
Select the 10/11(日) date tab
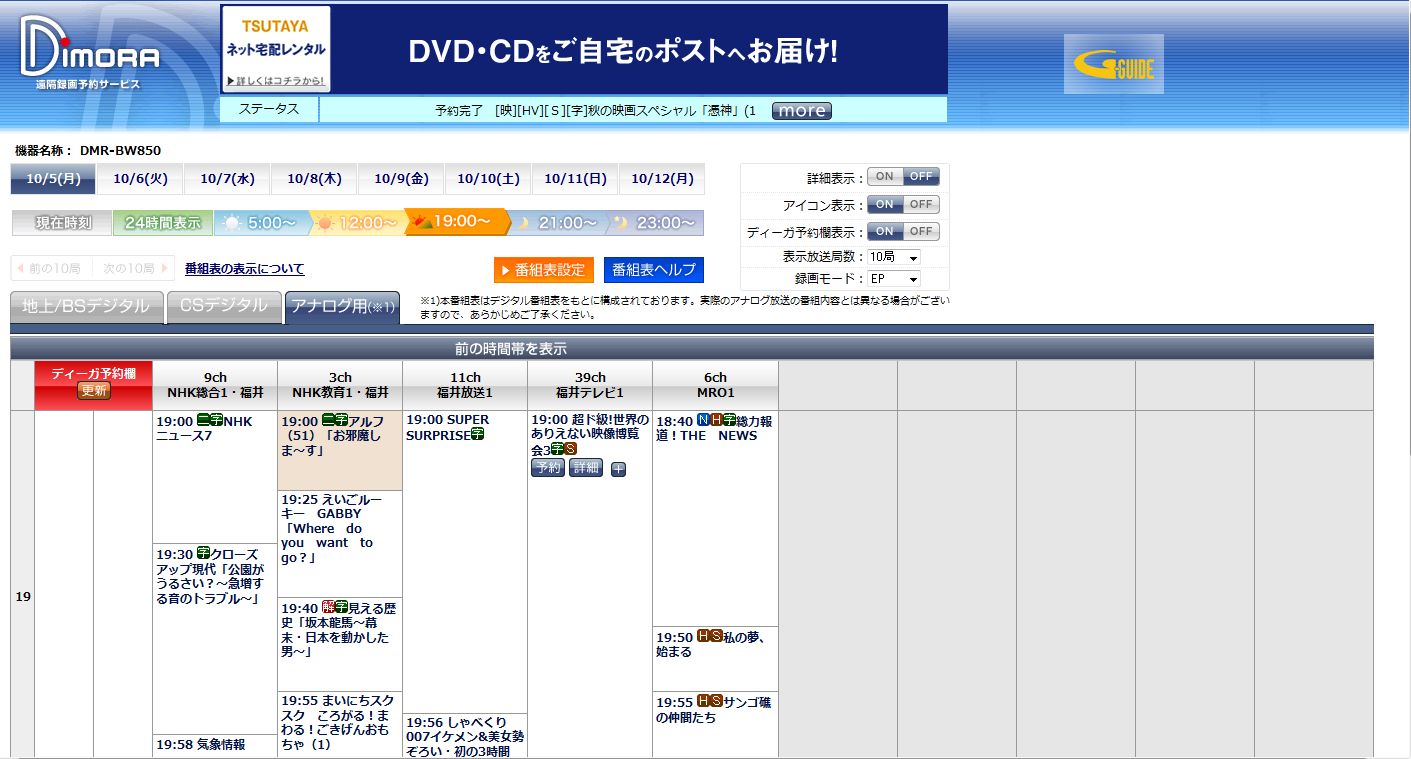point(575,179)
